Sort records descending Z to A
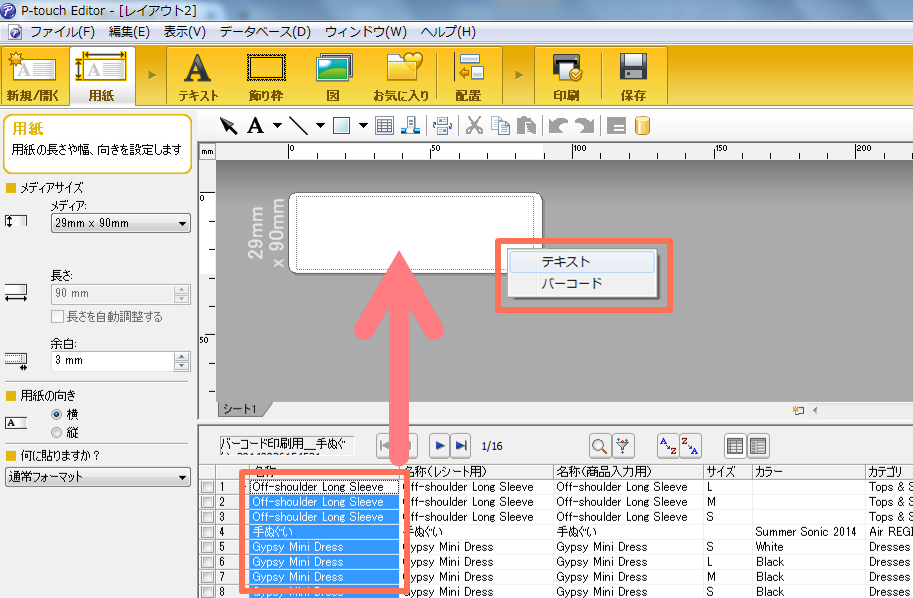Viewport: 913px width, 598px height. [x=690, y=447]
